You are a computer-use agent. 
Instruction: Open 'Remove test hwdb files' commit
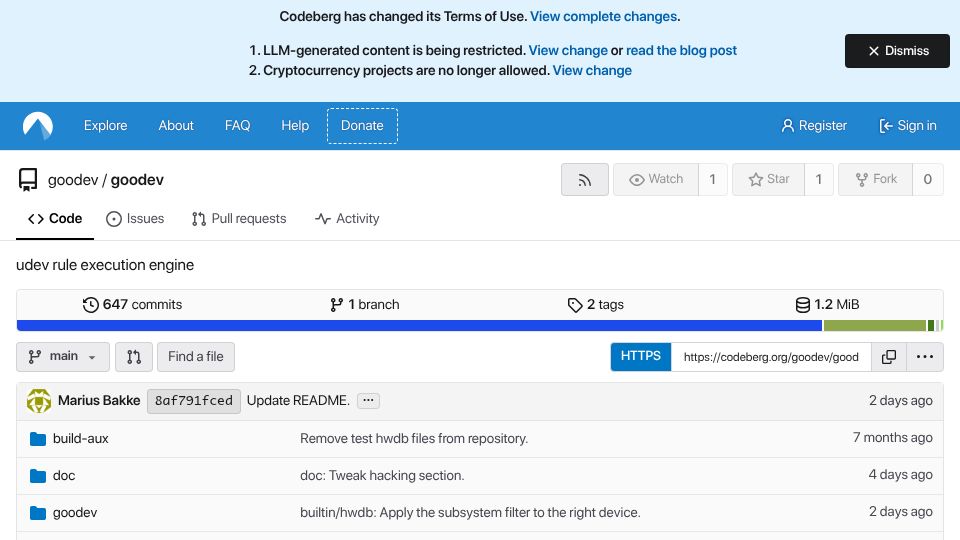[414, 438]
